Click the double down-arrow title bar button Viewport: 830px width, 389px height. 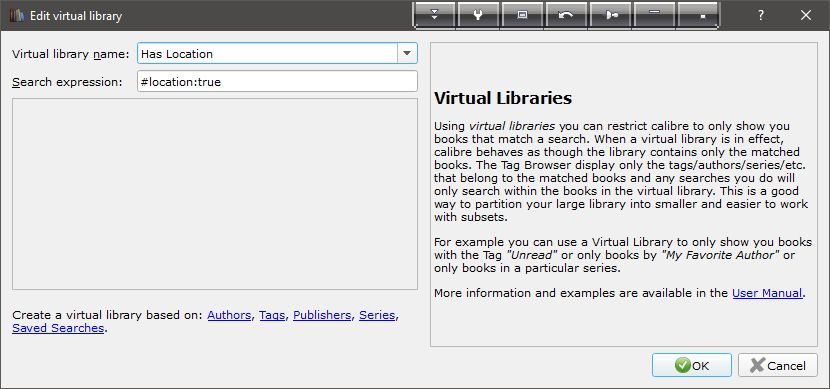[x=435, y=15]
